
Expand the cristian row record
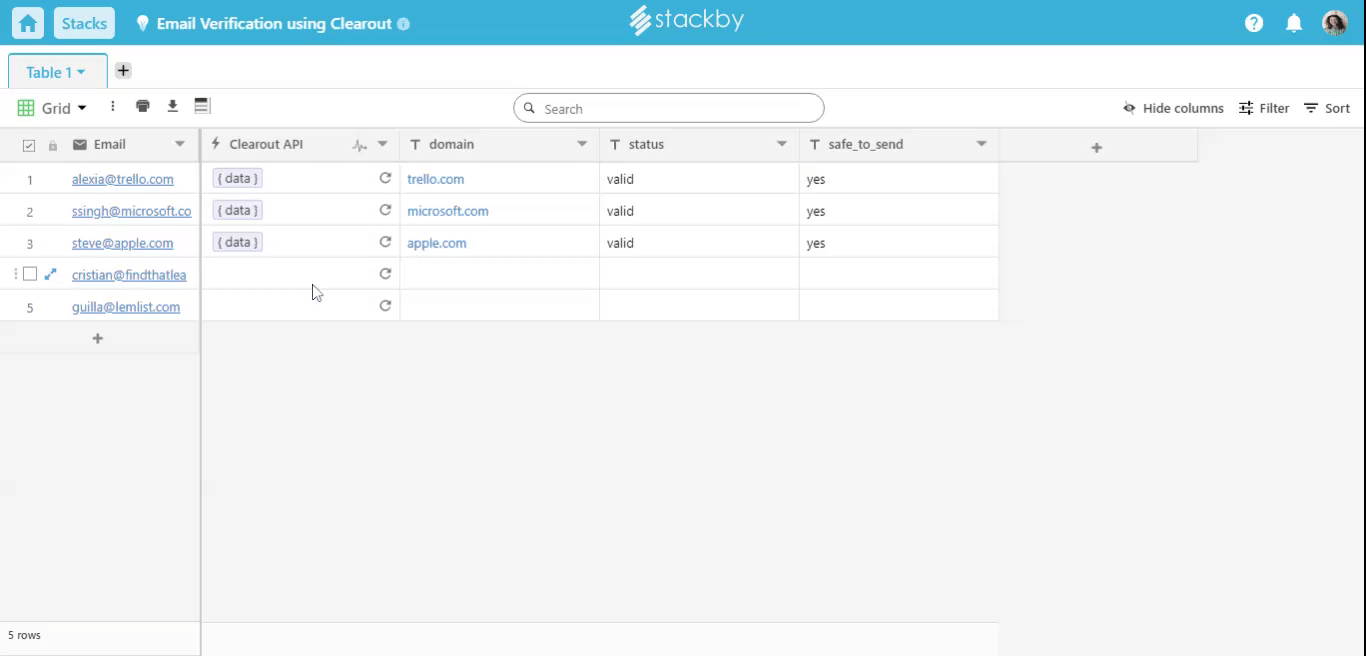pyautogui.click(x=51, y=274)
